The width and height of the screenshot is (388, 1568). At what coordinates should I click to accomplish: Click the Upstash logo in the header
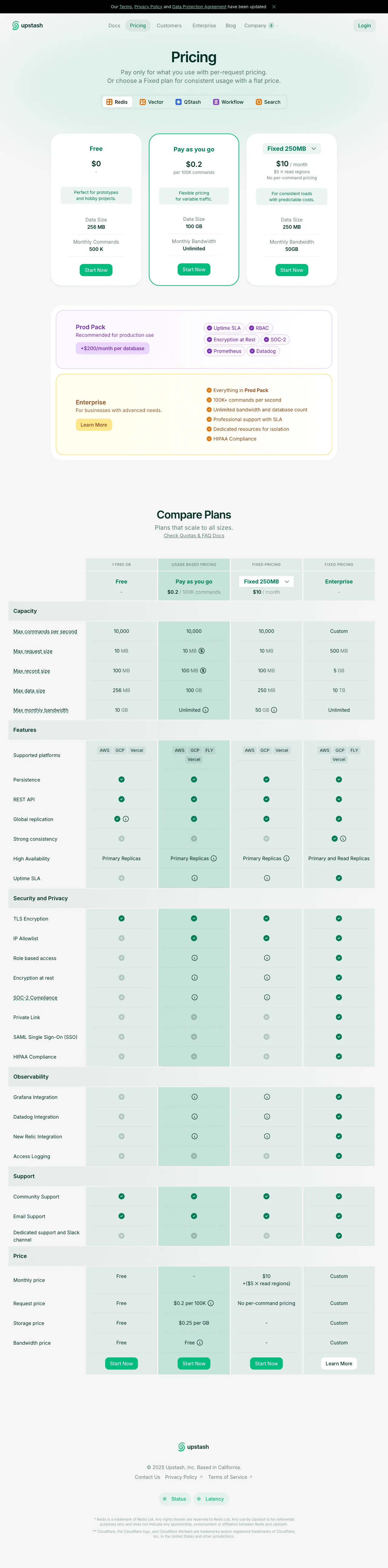[x=27, y=25]
